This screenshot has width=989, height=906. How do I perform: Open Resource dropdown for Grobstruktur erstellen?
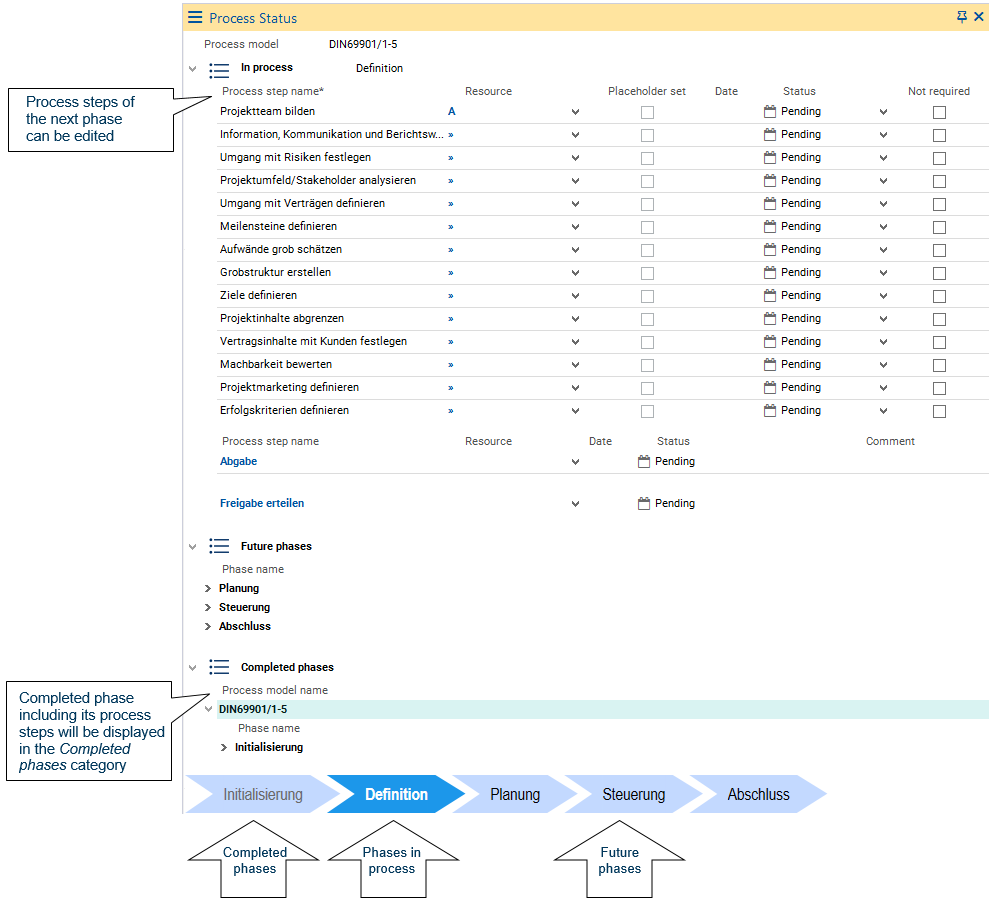[x=575, y=273]
